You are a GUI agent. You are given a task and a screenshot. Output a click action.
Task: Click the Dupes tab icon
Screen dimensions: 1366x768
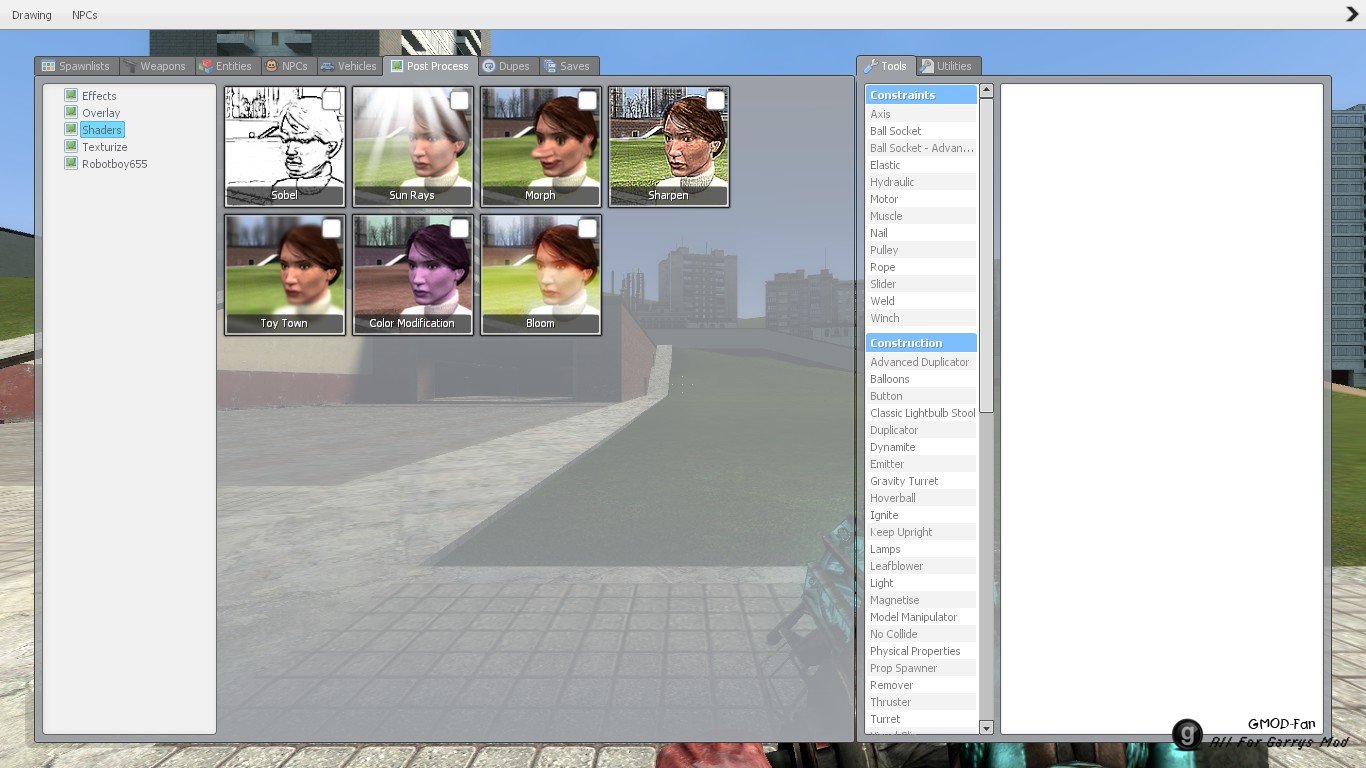click(x=488, y=66)
